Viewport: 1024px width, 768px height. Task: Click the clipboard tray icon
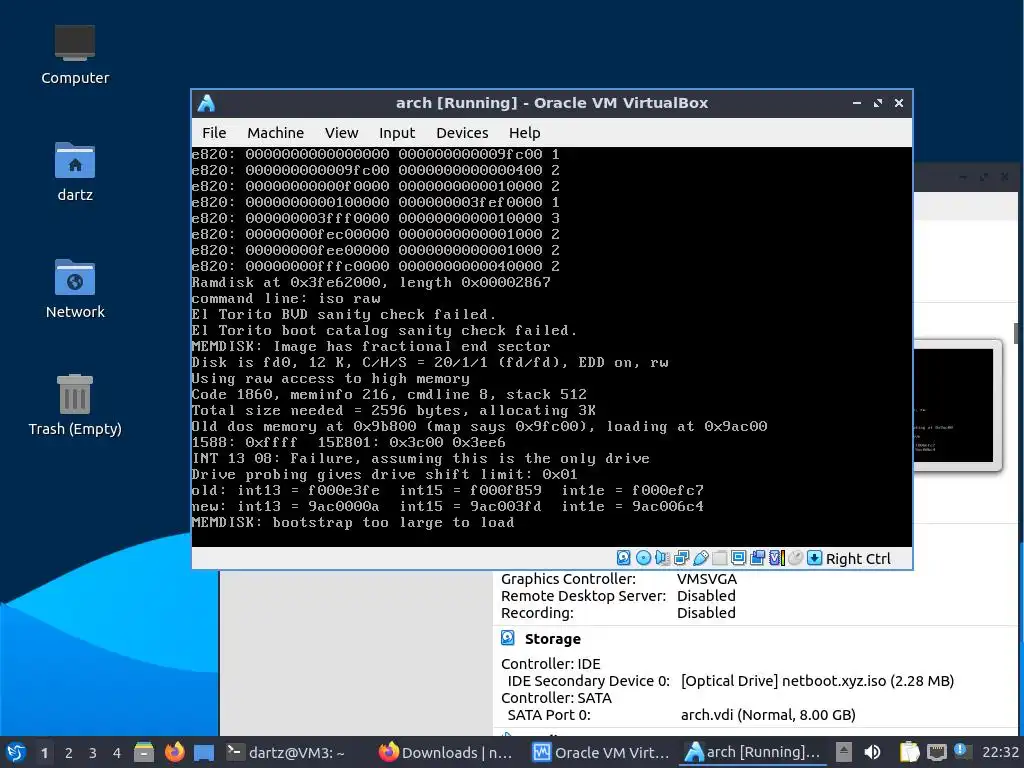click(908, 752)
